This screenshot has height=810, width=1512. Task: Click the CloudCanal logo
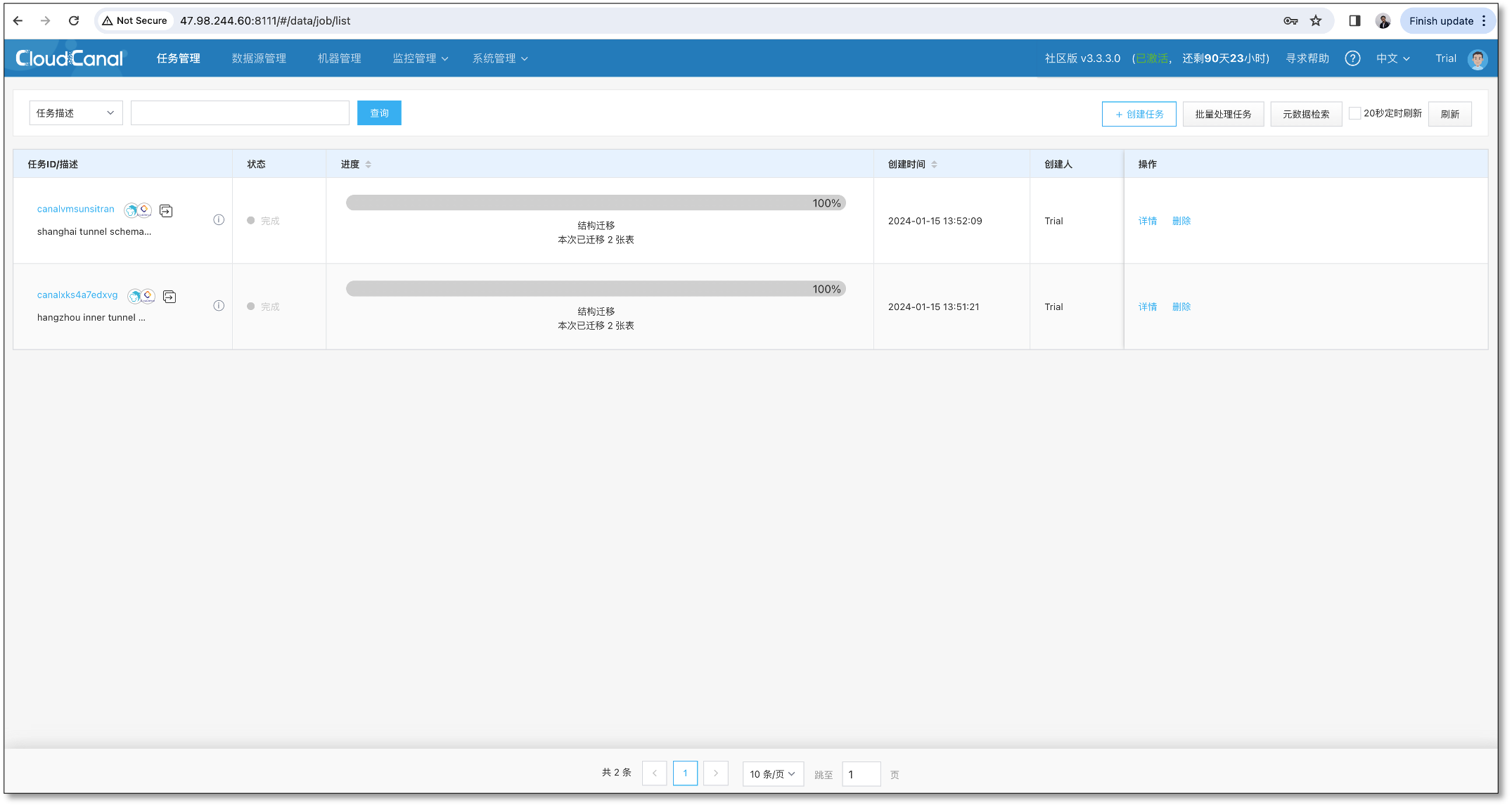[x=70, y=58]
